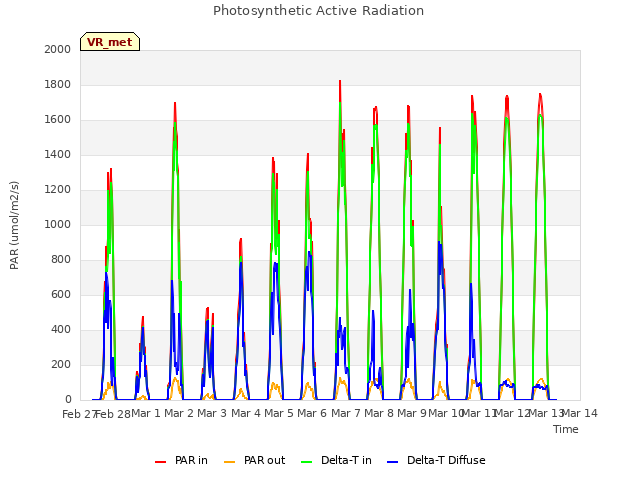Viewport: 640px width, 480px height.
Task: Click the Mar 9 x-axis label
Action: (412, 413)
